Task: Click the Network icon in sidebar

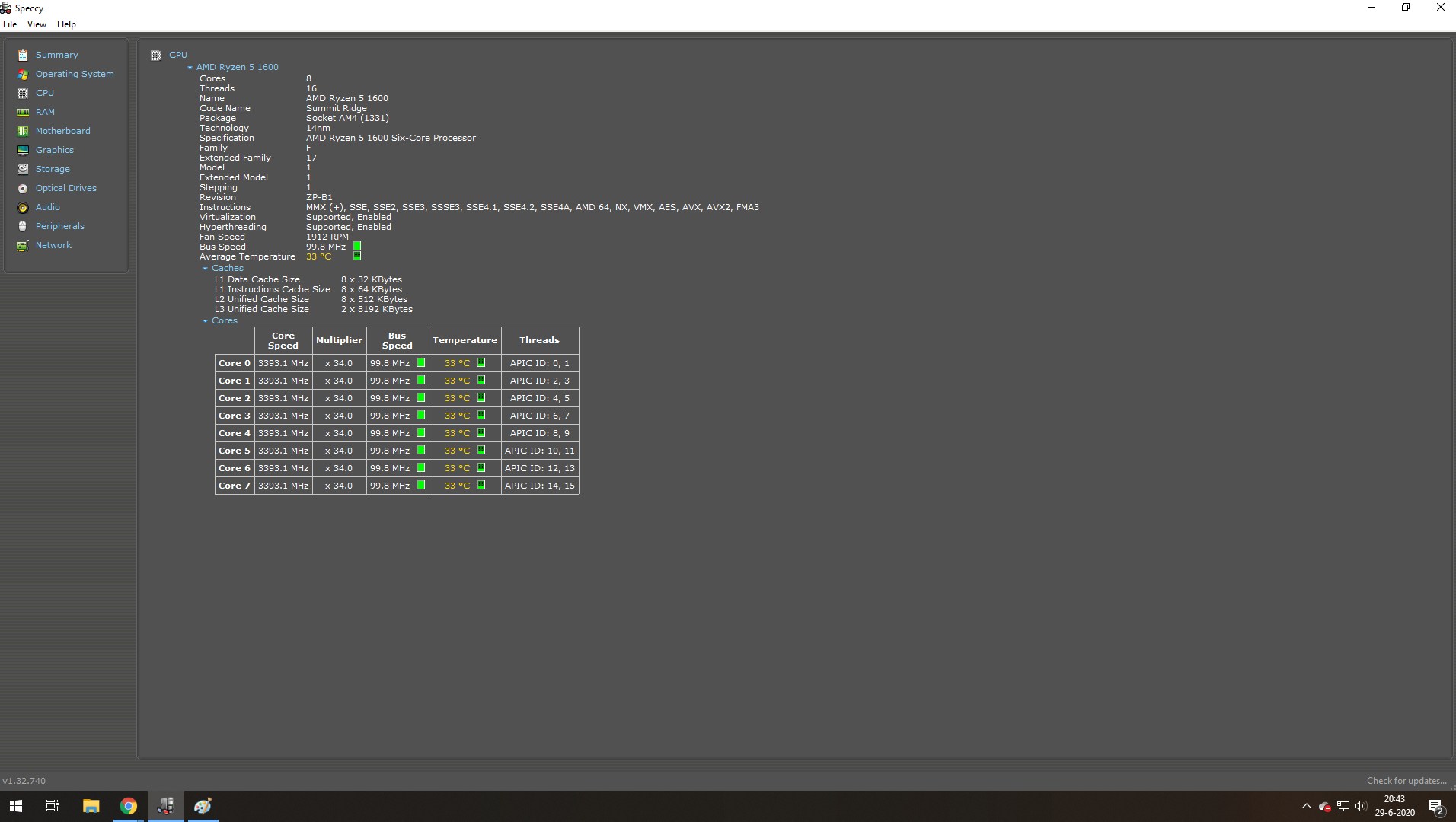Action: pyautogui.click(x=23, y=245)
